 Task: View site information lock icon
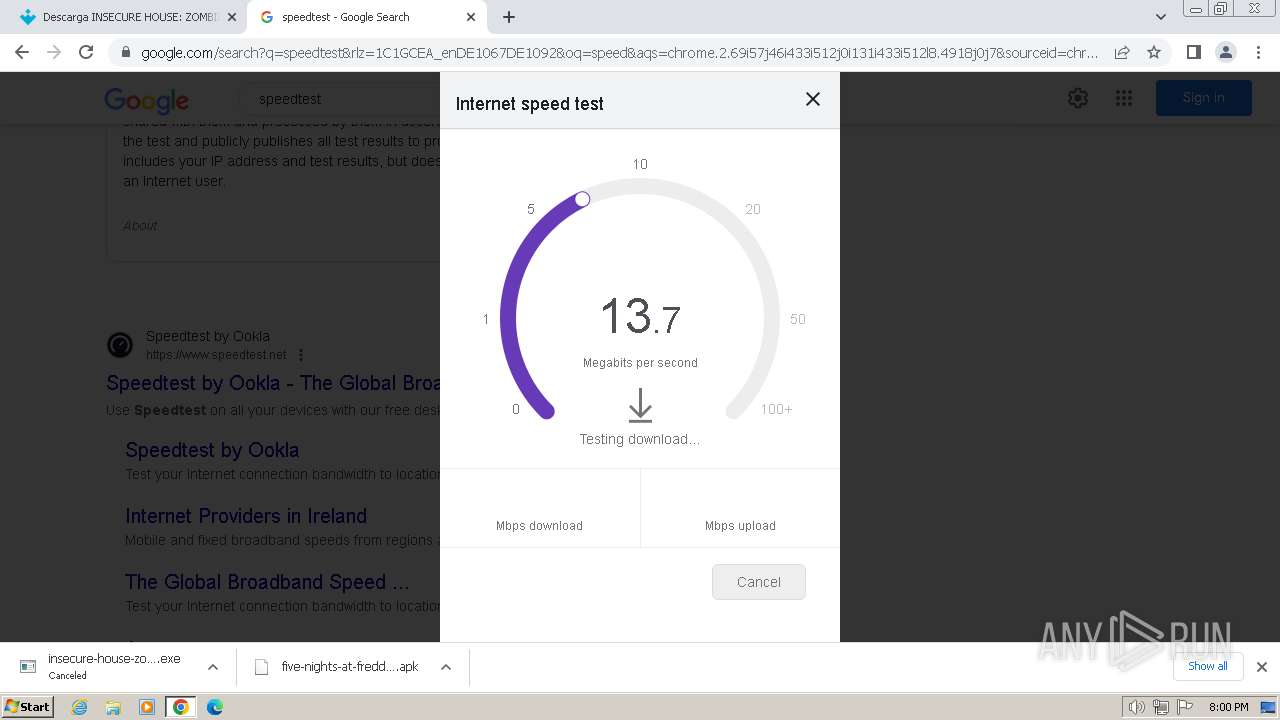pyautogui.click(x=125, y=53)
